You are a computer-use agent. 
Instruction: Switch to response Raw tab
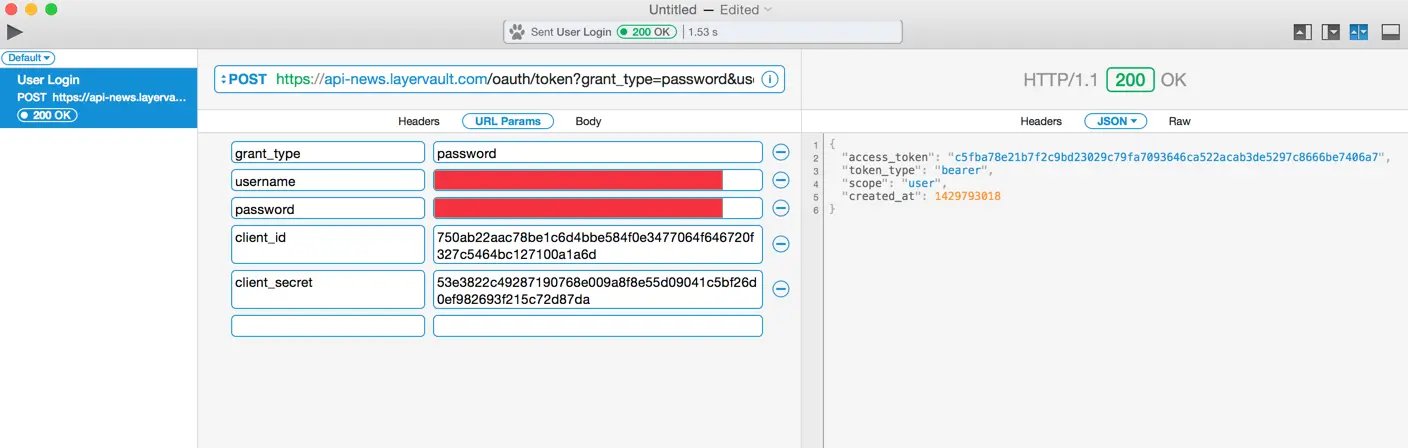[x=1180, y=121]
